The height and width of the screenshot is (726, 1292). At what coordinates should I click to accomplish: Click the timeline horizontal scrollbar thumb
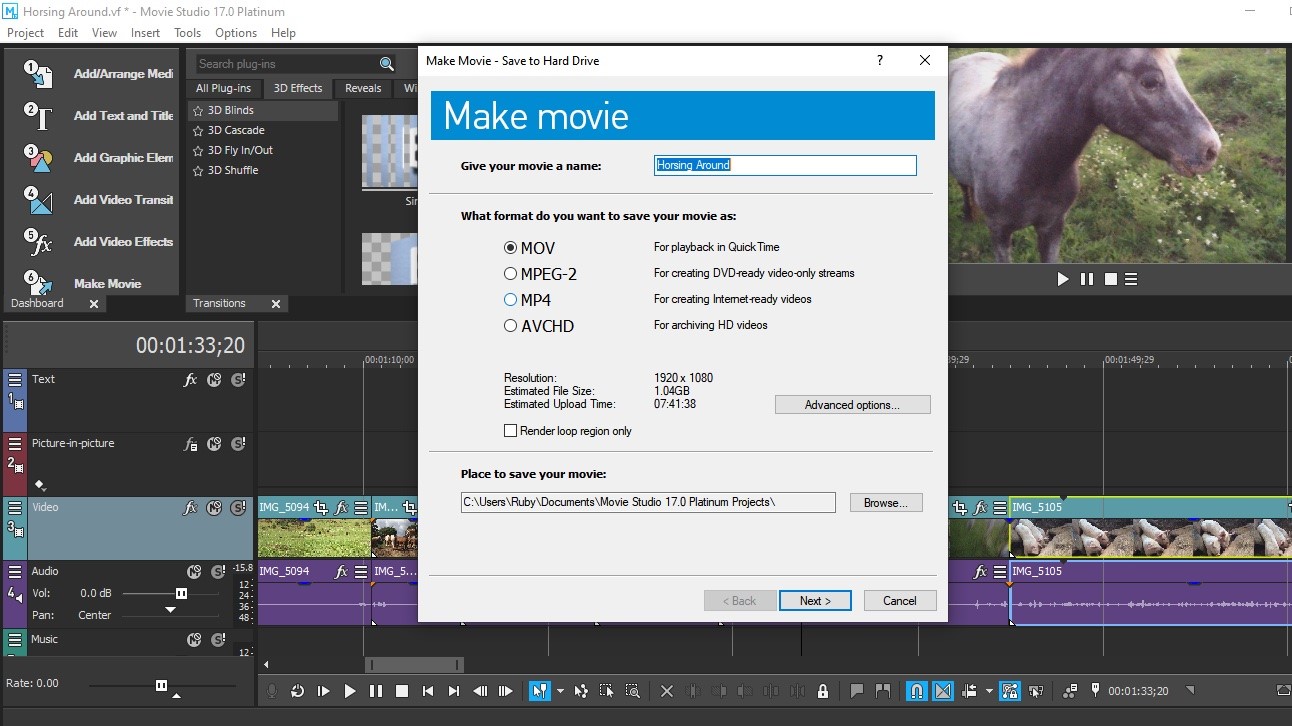click(x=414, y=665)
